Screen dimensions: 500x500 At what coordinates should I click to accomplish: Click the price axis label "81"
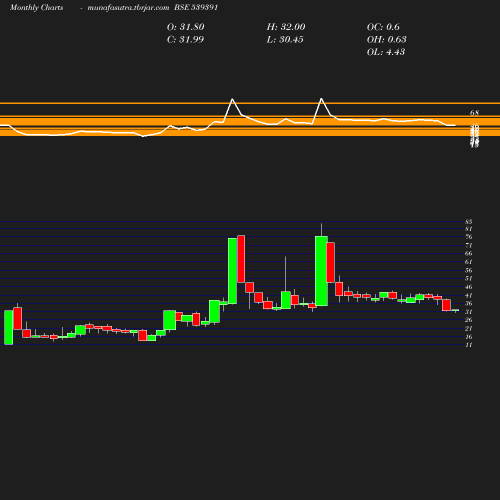(469, 229)
